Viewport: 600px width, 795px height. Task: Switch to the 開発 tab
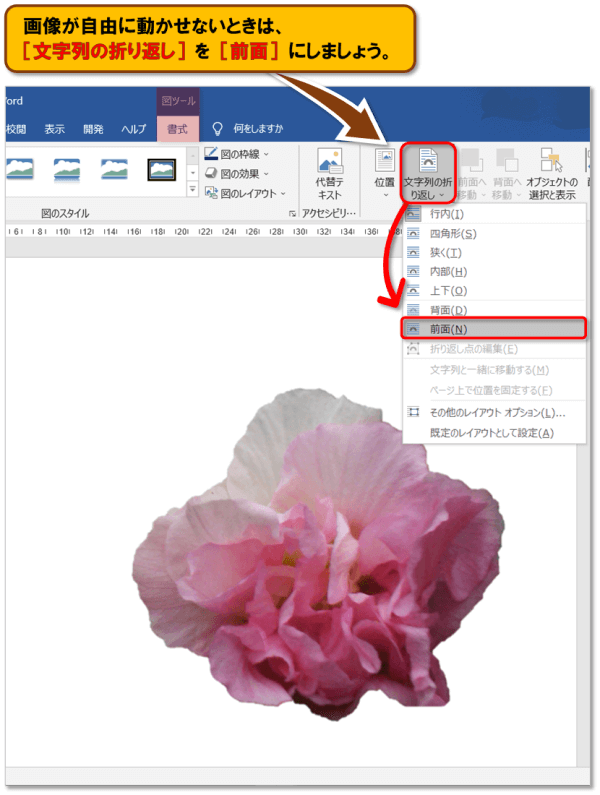93,129
